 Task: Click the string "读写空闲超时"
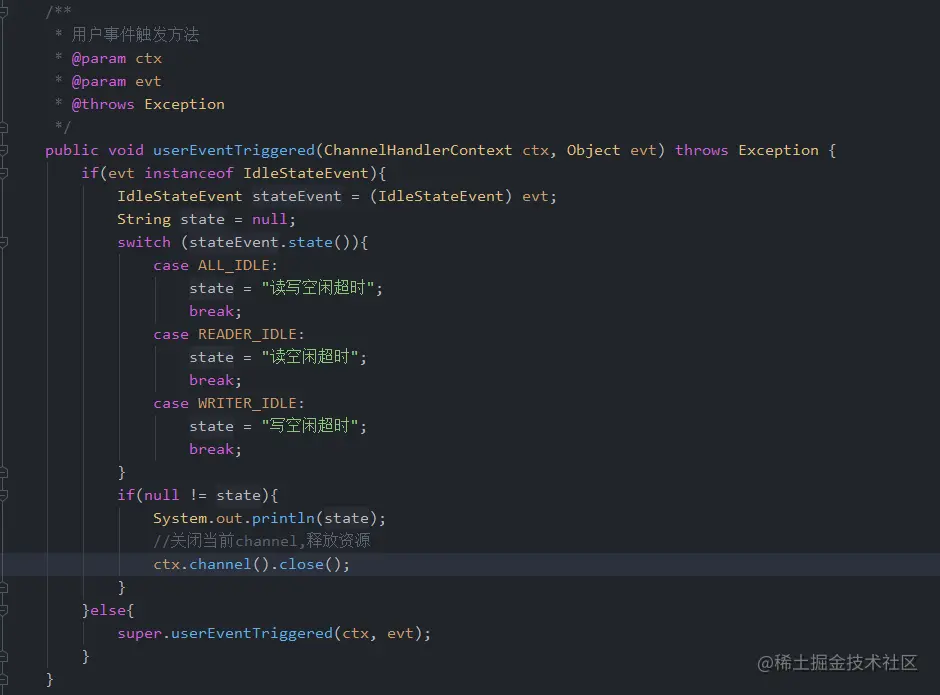coord(318,288)
